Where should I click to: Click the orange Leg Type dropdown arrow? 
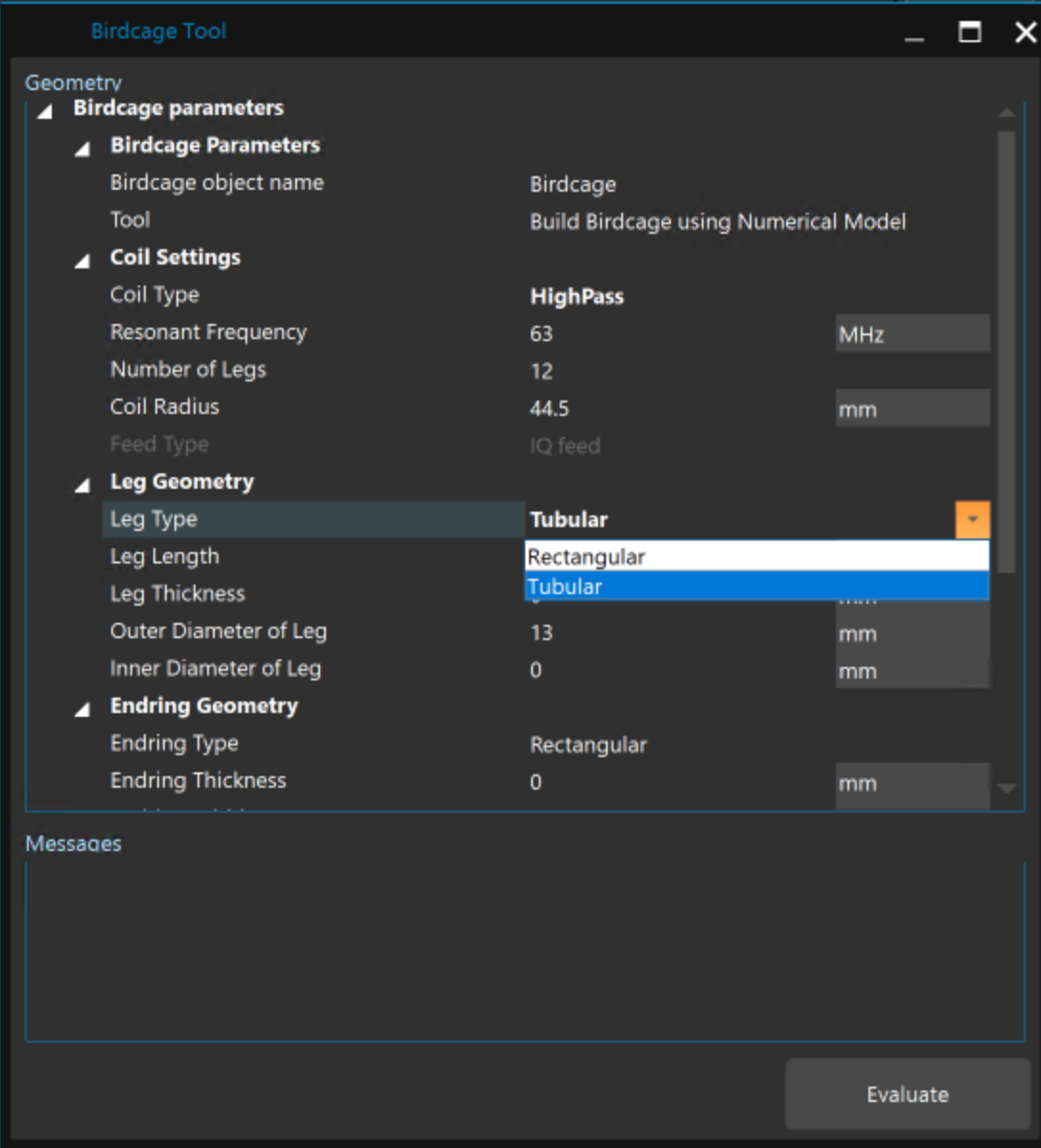tap(972, 519)
